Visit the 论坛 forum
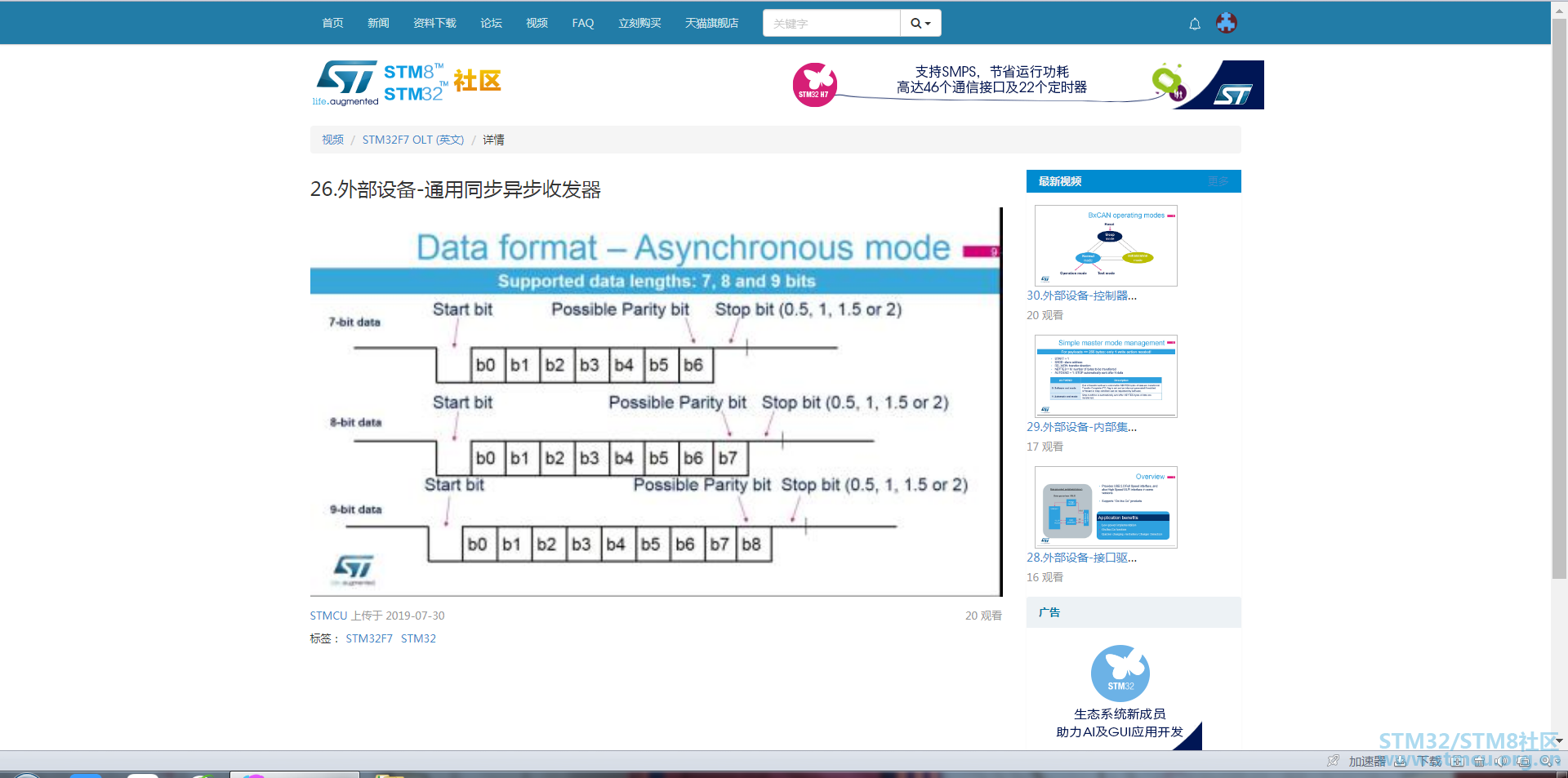Viewport: 1568px width, 778px height. (x=491, y=23)
